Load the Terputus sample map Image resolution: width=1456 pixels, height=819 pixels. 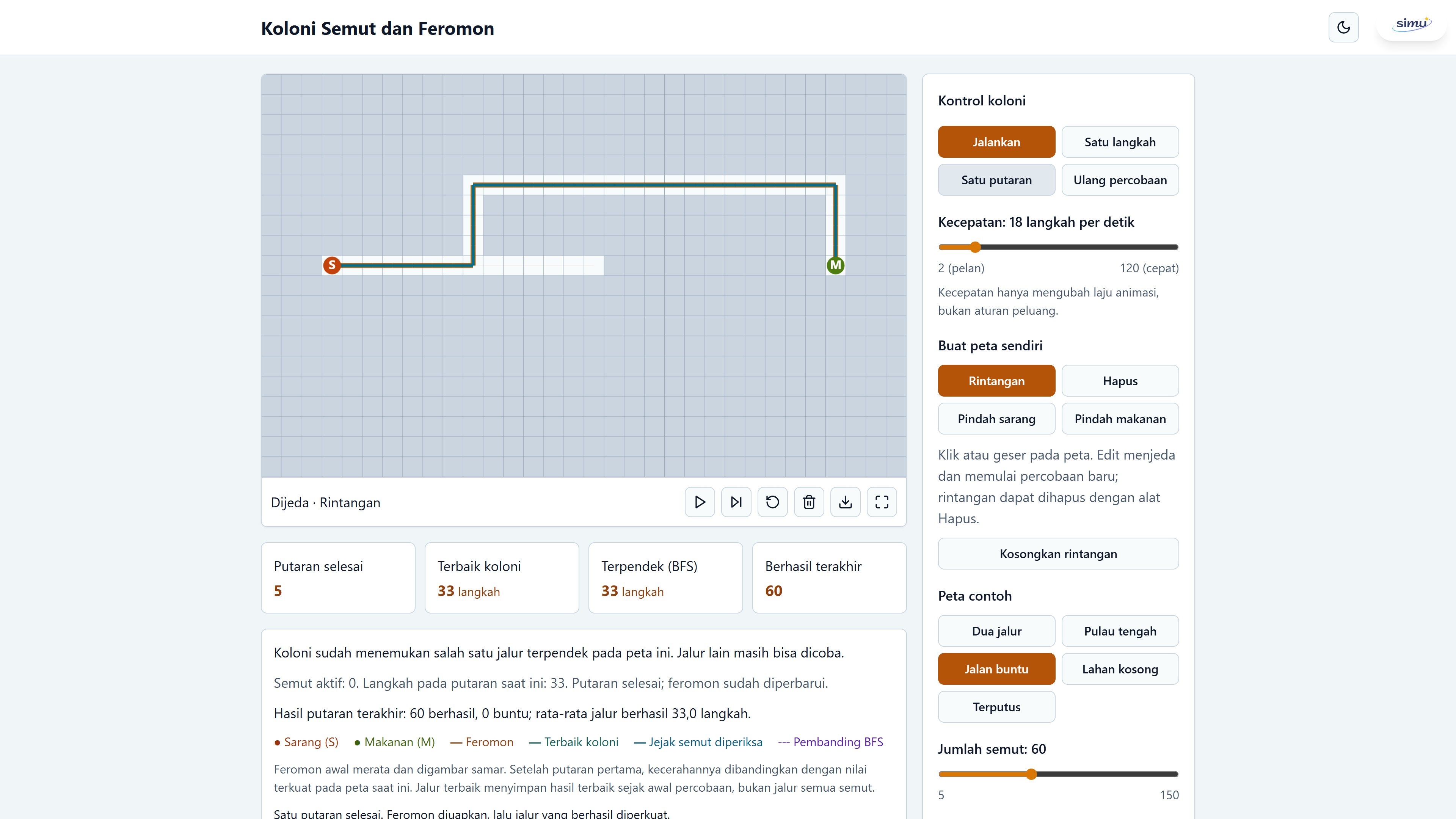[996, 707]
